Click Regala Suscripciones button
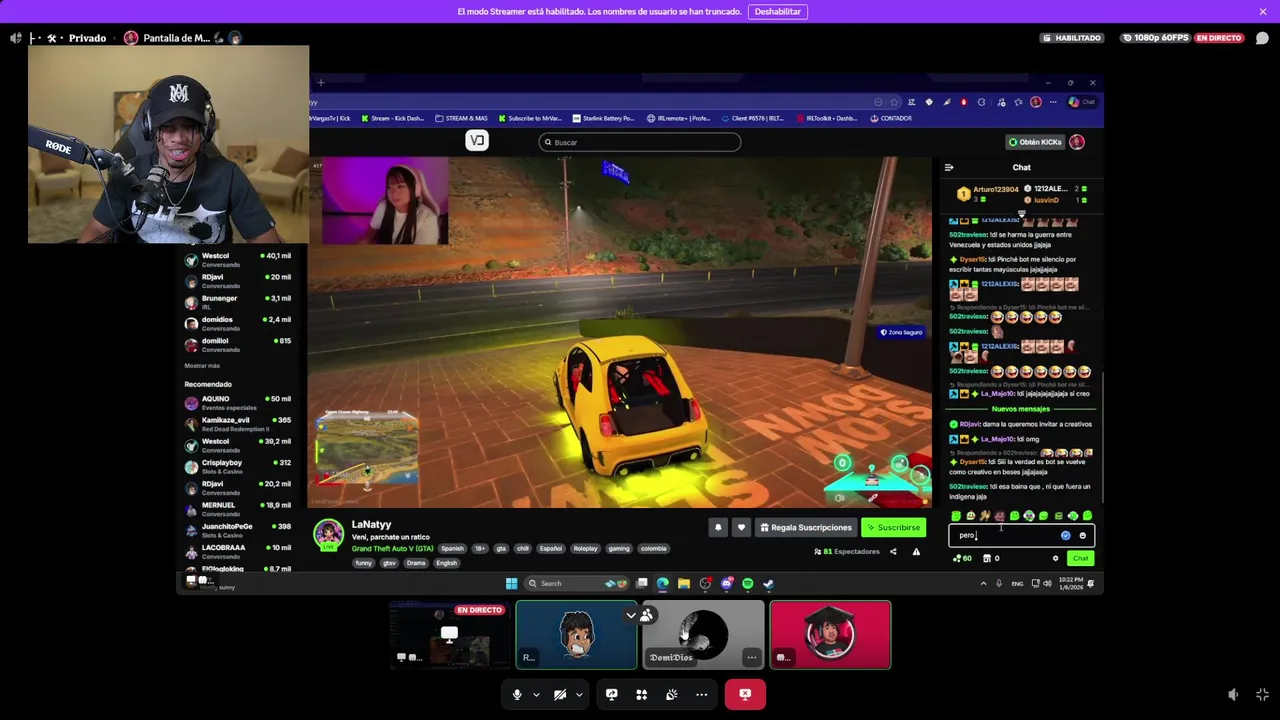1280x720 pixels. point(806,528)
